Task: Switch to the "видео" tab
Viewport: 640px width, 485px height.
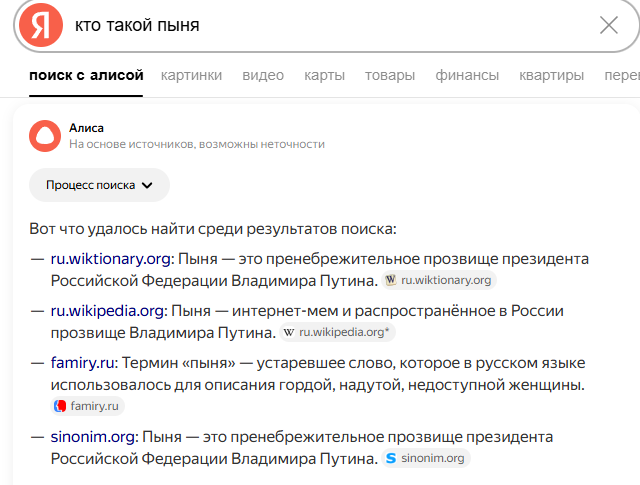Action: [263, 75]
